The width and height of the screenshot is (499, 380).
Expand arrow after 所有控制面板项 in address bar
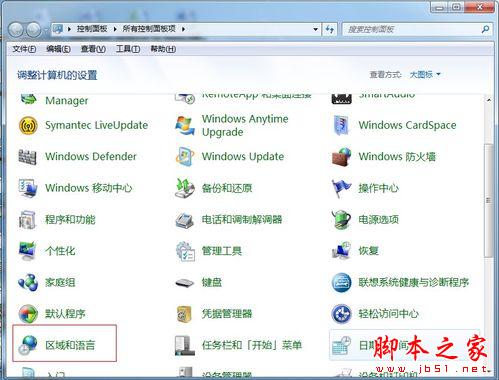click(x=183, y=29)
